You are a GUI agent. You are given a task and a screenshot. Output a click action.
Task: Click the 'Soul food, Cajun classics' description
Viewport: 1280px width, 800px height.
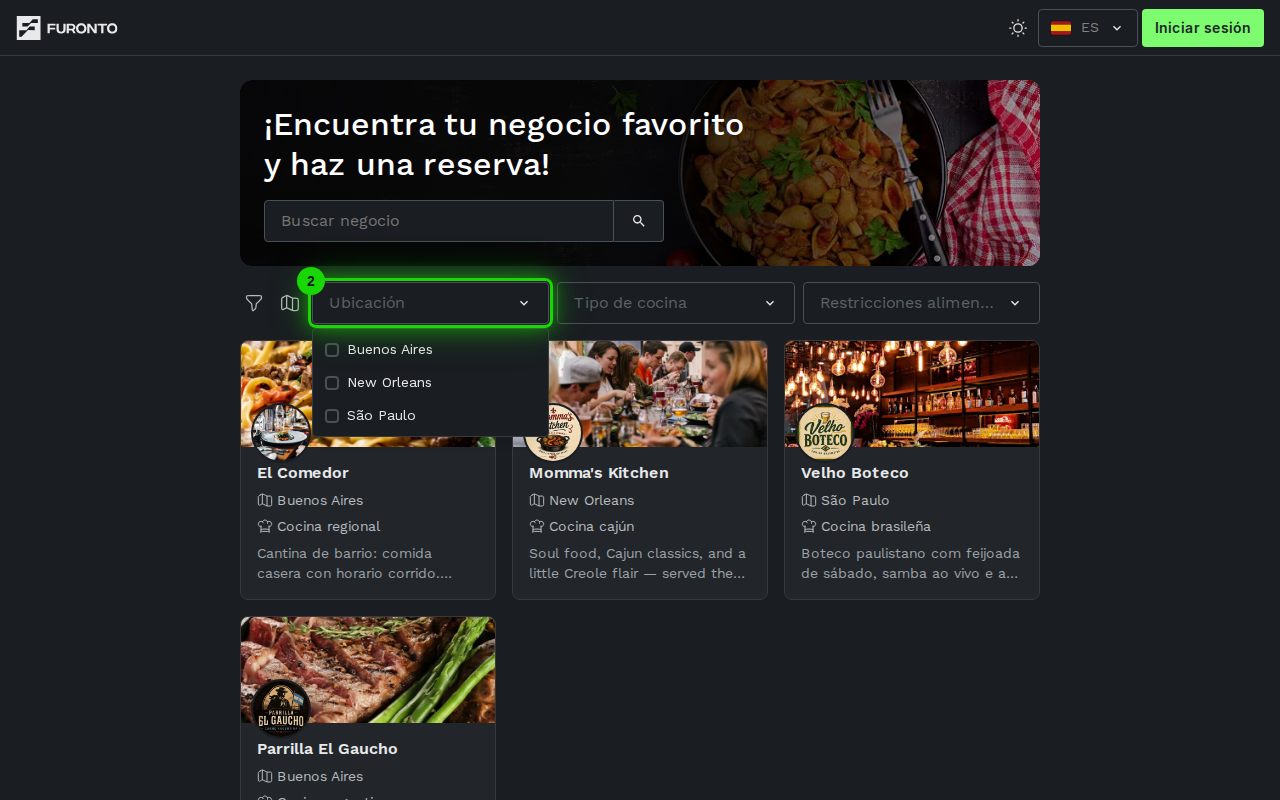(638, 563)
